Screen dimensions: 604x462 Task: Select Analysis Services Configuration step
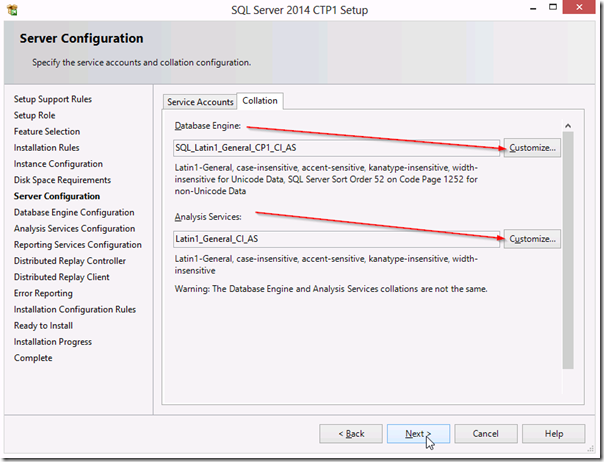coord(74,229)
